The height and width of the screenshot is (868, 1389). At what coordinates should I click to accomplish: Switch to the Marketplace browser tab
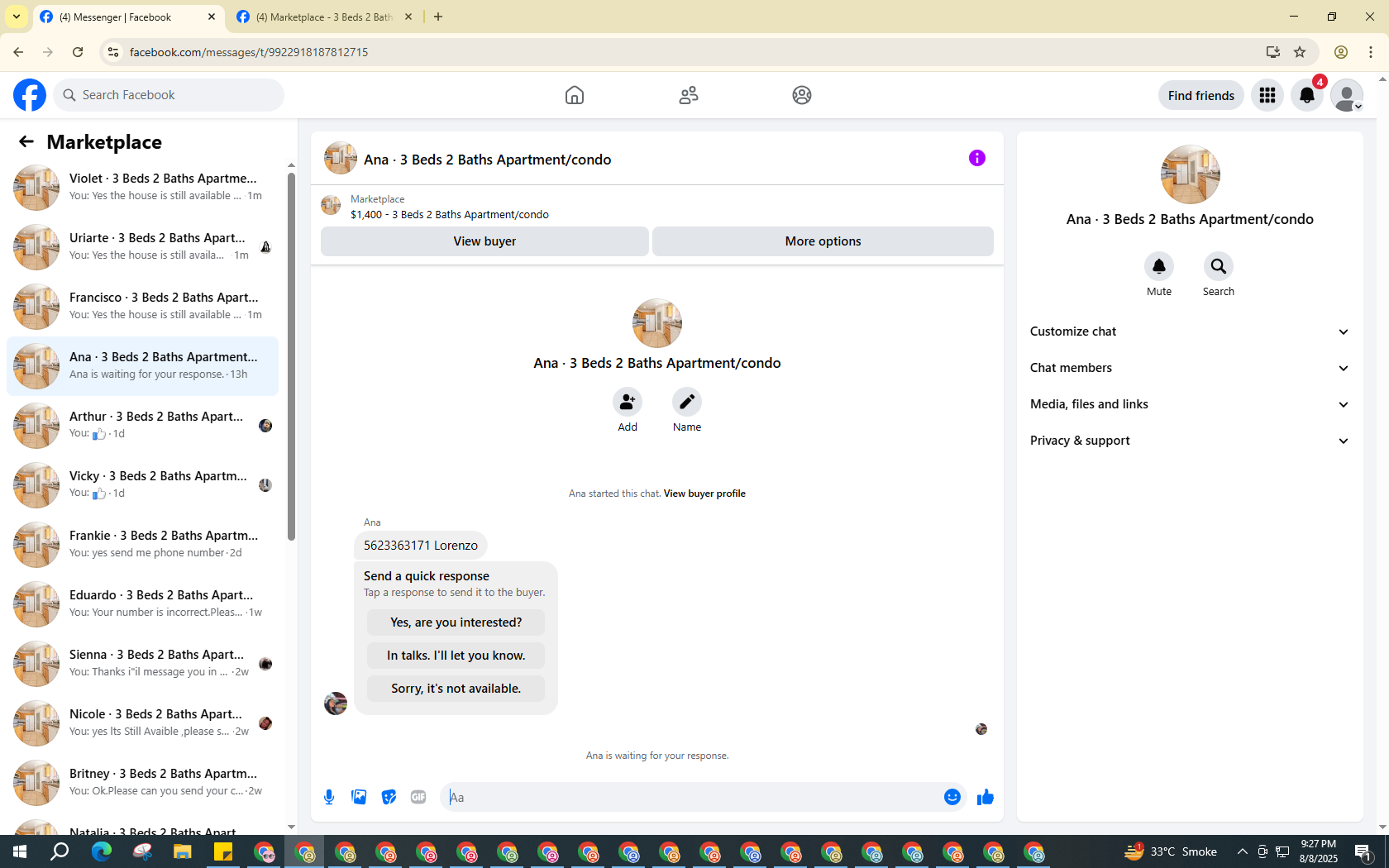(x=324, y=17)
